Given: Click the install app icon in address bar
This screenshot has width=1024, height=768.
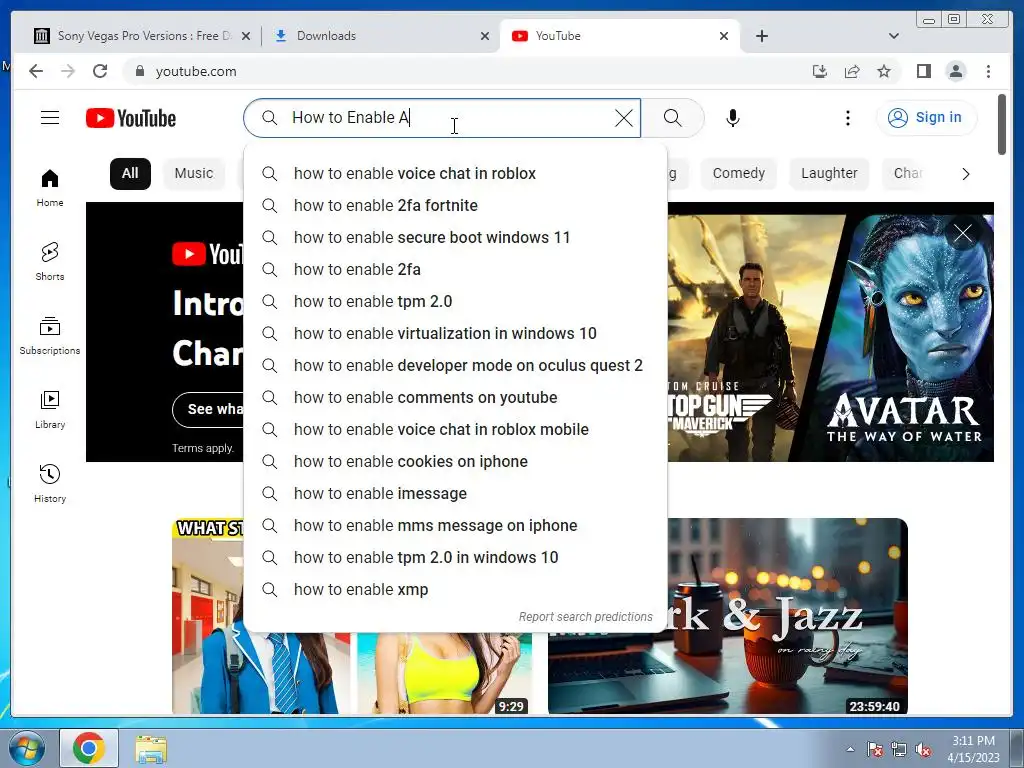Looking at the screenshot, I should 820,71.
